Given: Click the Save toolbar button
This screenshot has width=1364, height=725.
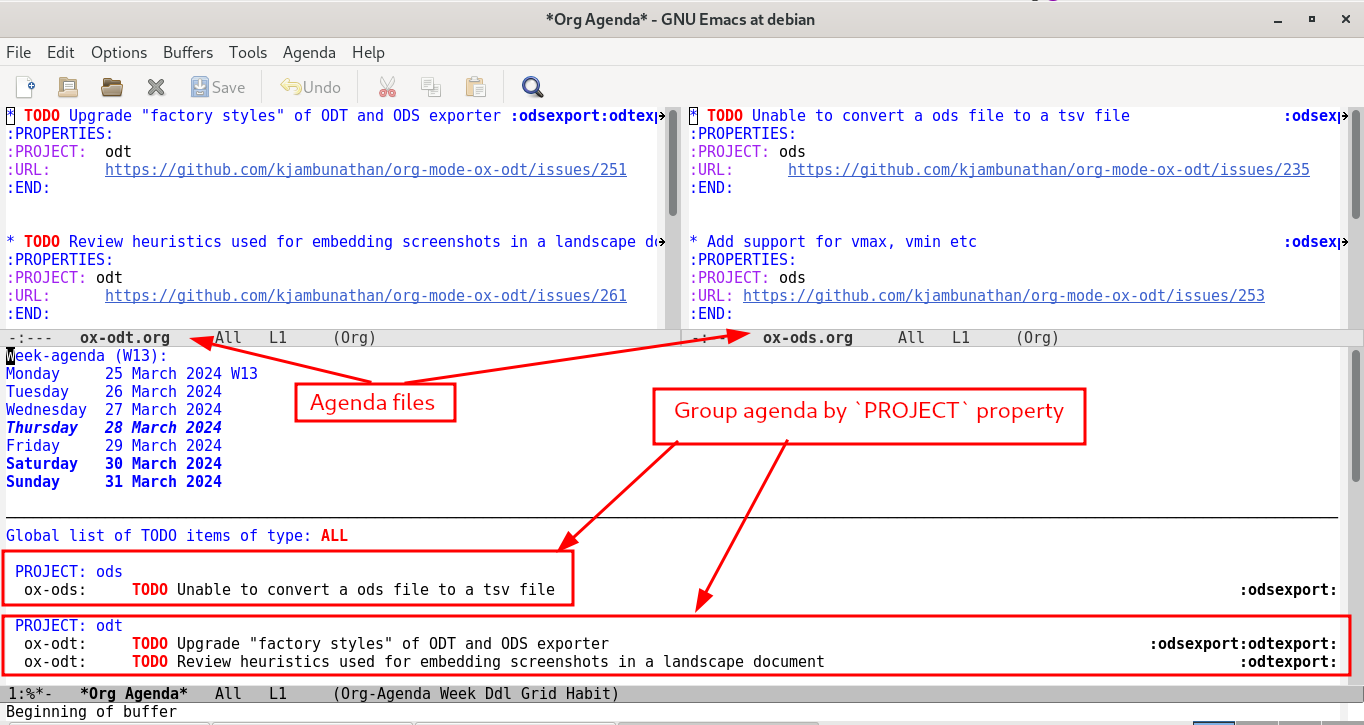Looking at the screenshot, I should click(218, 87).
